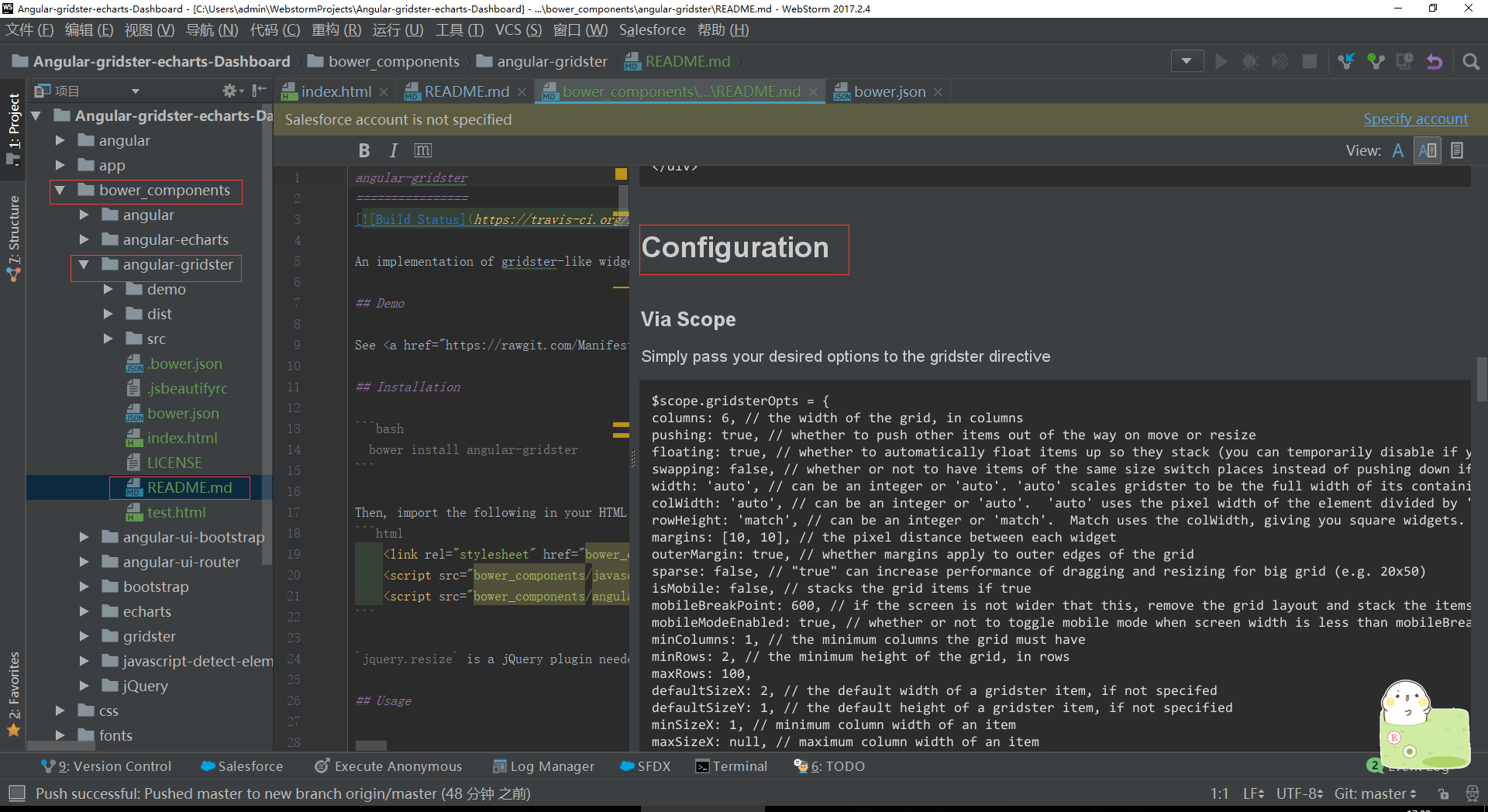Open Structure side tool window
Viewport: 1488px width, 812px height.
(x=13, y=238)
